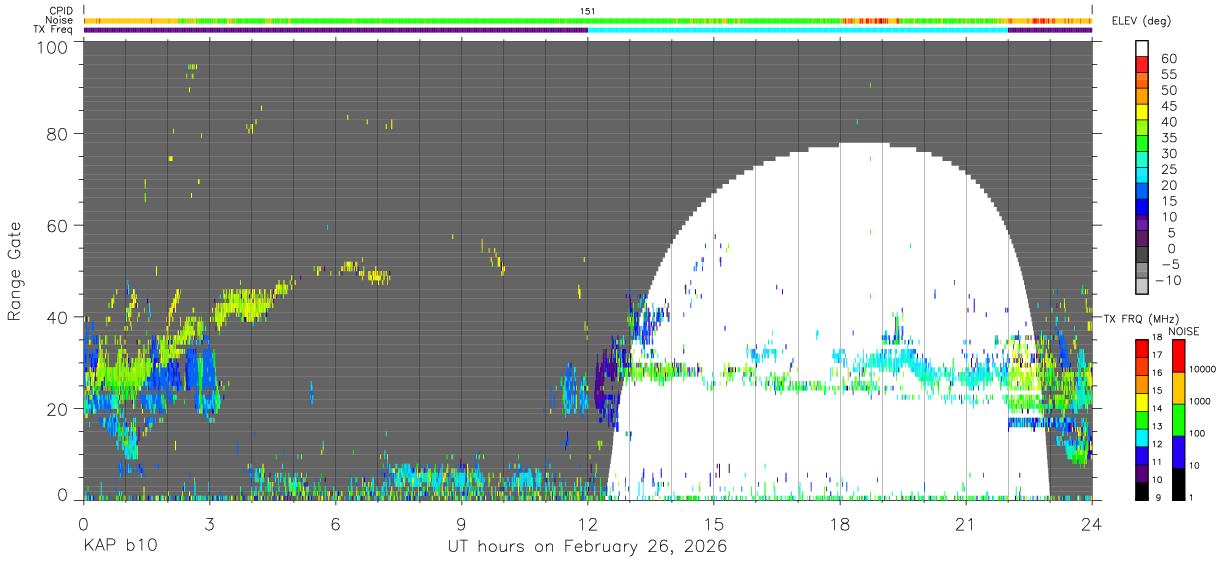Click the 15 tick label on time axis
The width and height of the screenshot is (1228, 567).
pos(714,525)
